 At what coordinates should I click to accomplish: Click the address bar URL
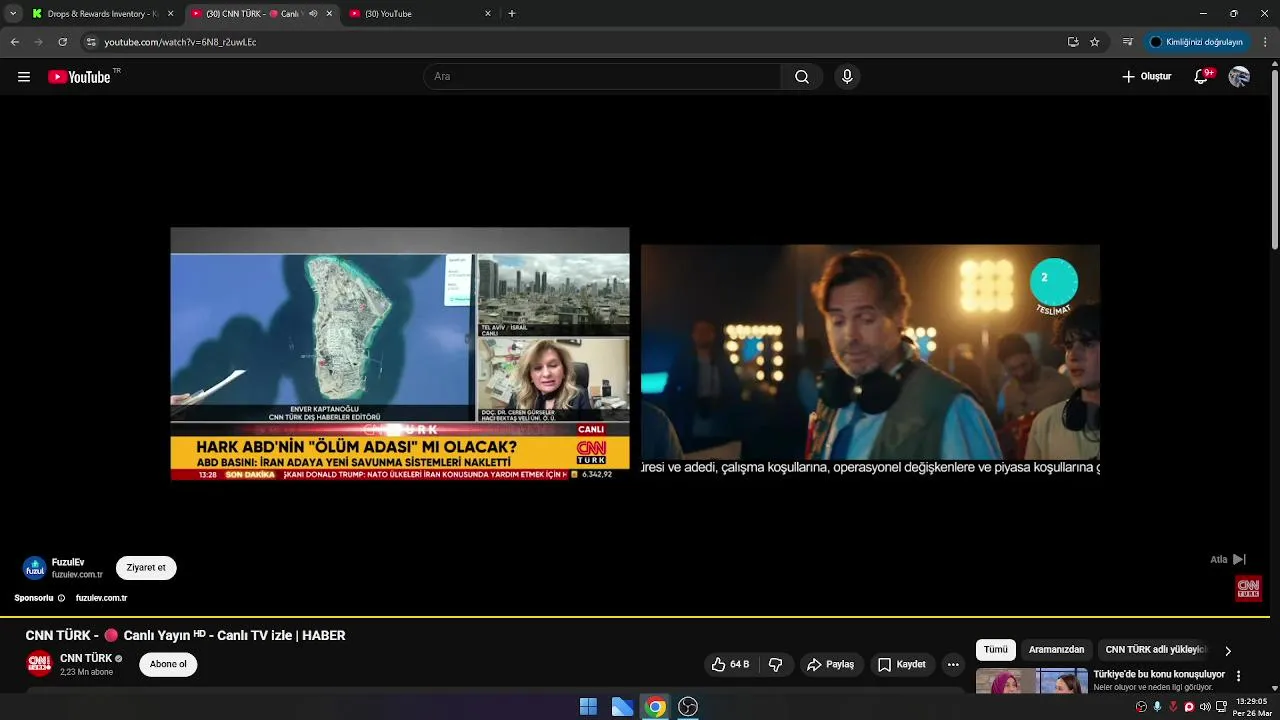pos(180,42)
